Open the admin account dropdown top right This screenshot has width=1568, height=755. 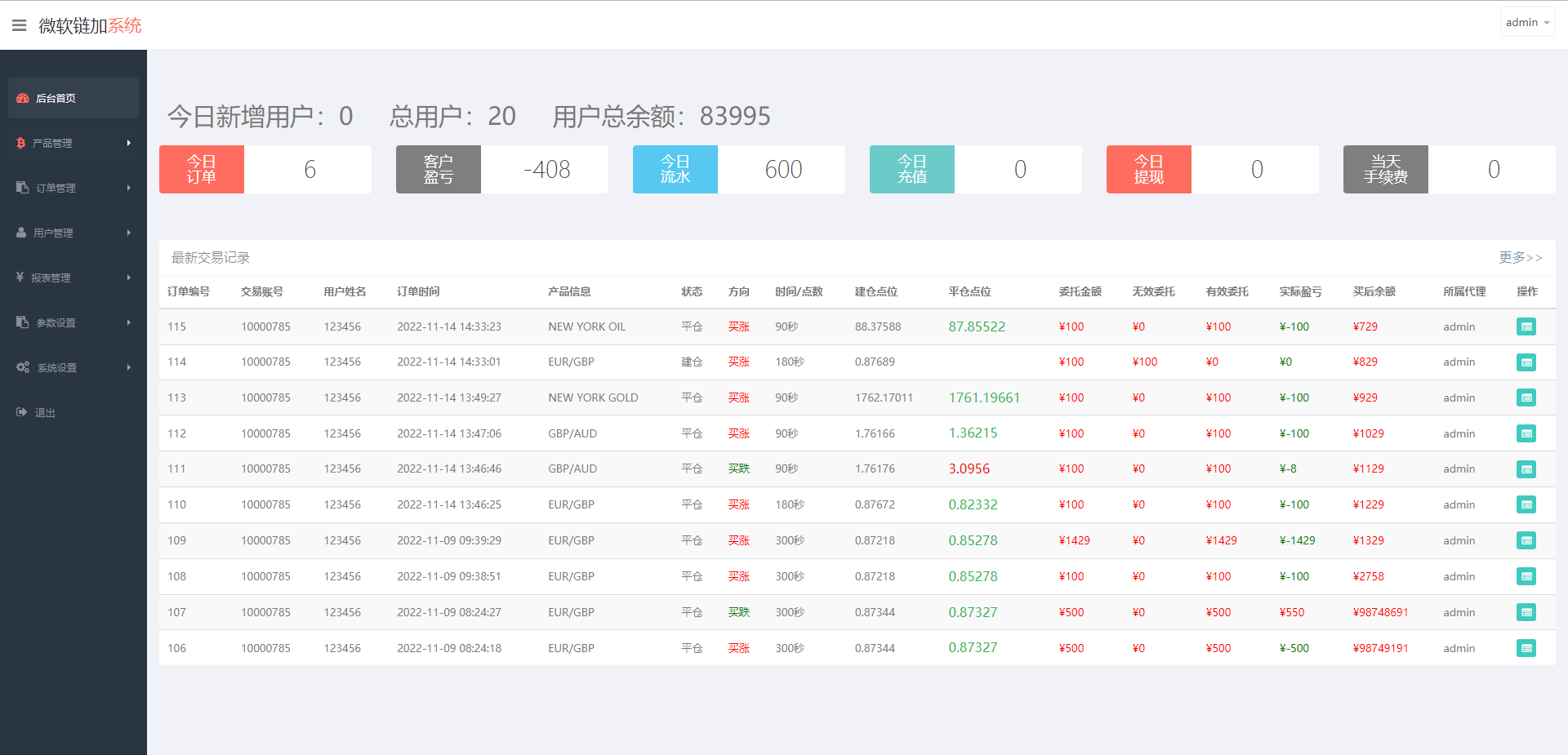pos(1526,22)
